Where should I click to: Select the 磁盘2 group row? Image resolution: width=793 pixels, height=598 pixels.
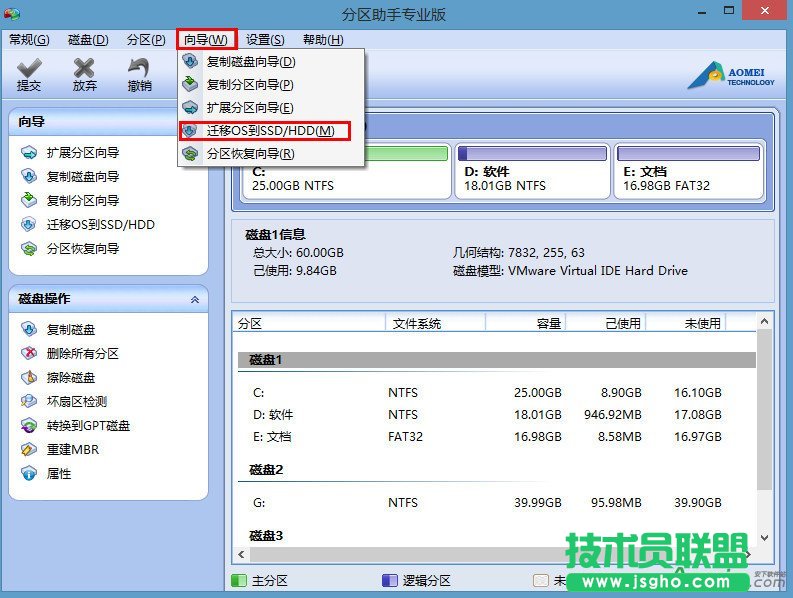click(497, 469)
